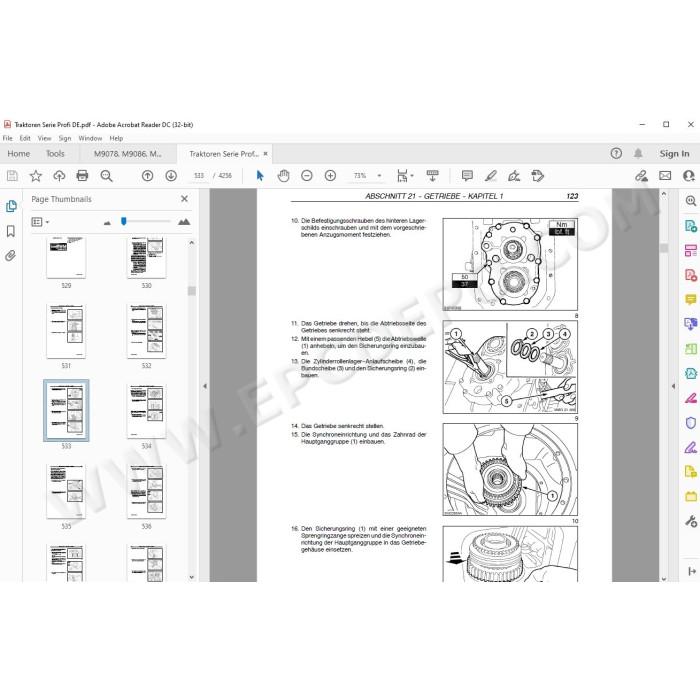
Task: Open the find text magnifier
Action: click(106, 176)
